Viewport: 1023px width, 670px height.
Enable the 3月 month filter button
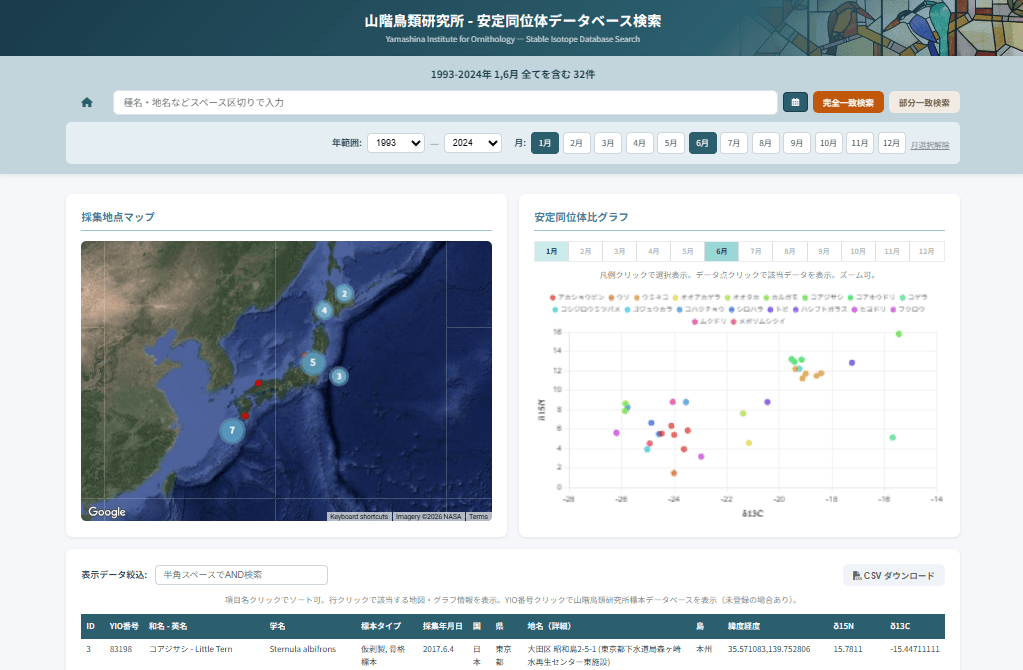tap(607, 143)
